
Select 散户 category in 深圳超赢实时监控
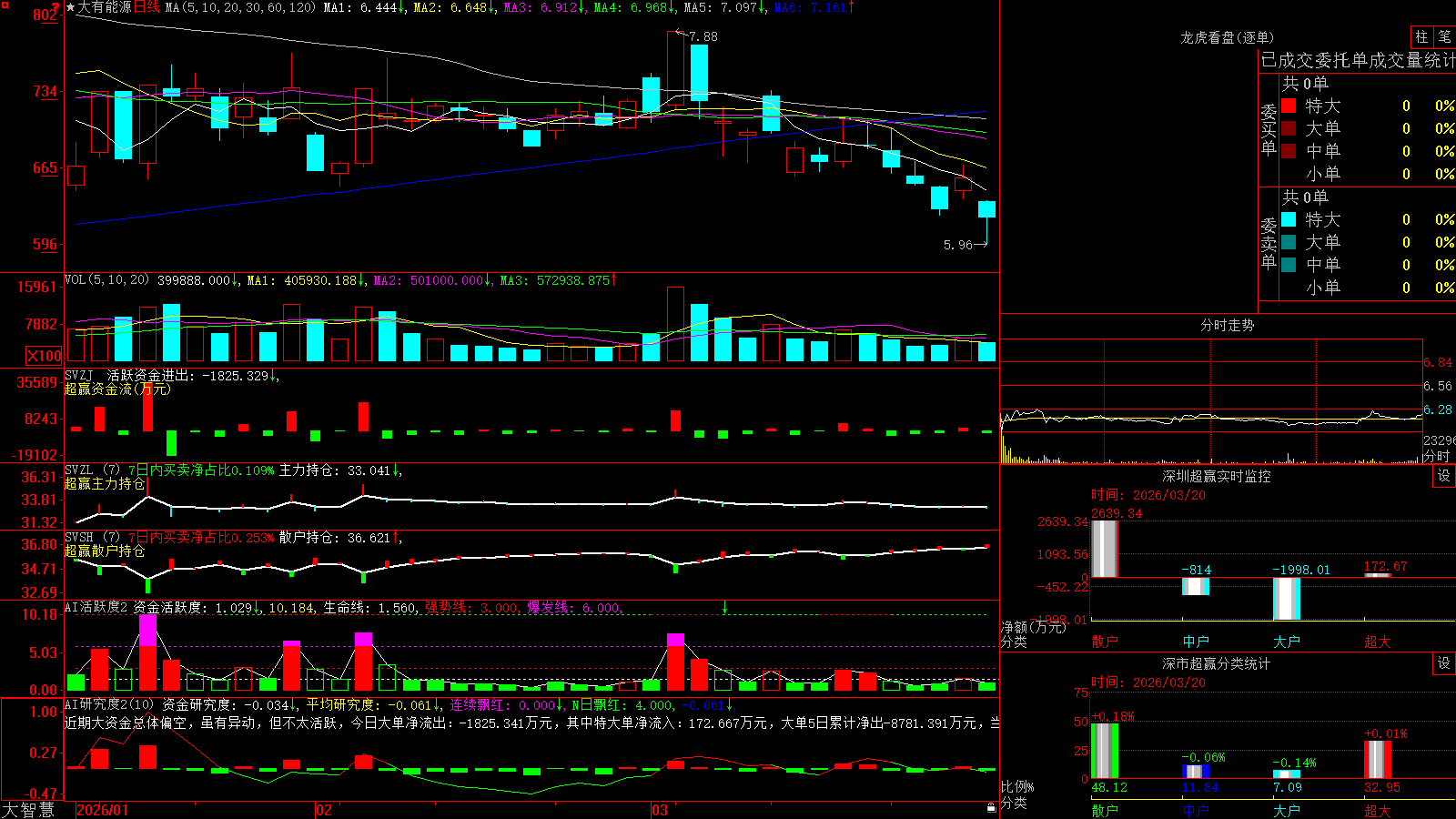coord(1105,642)
